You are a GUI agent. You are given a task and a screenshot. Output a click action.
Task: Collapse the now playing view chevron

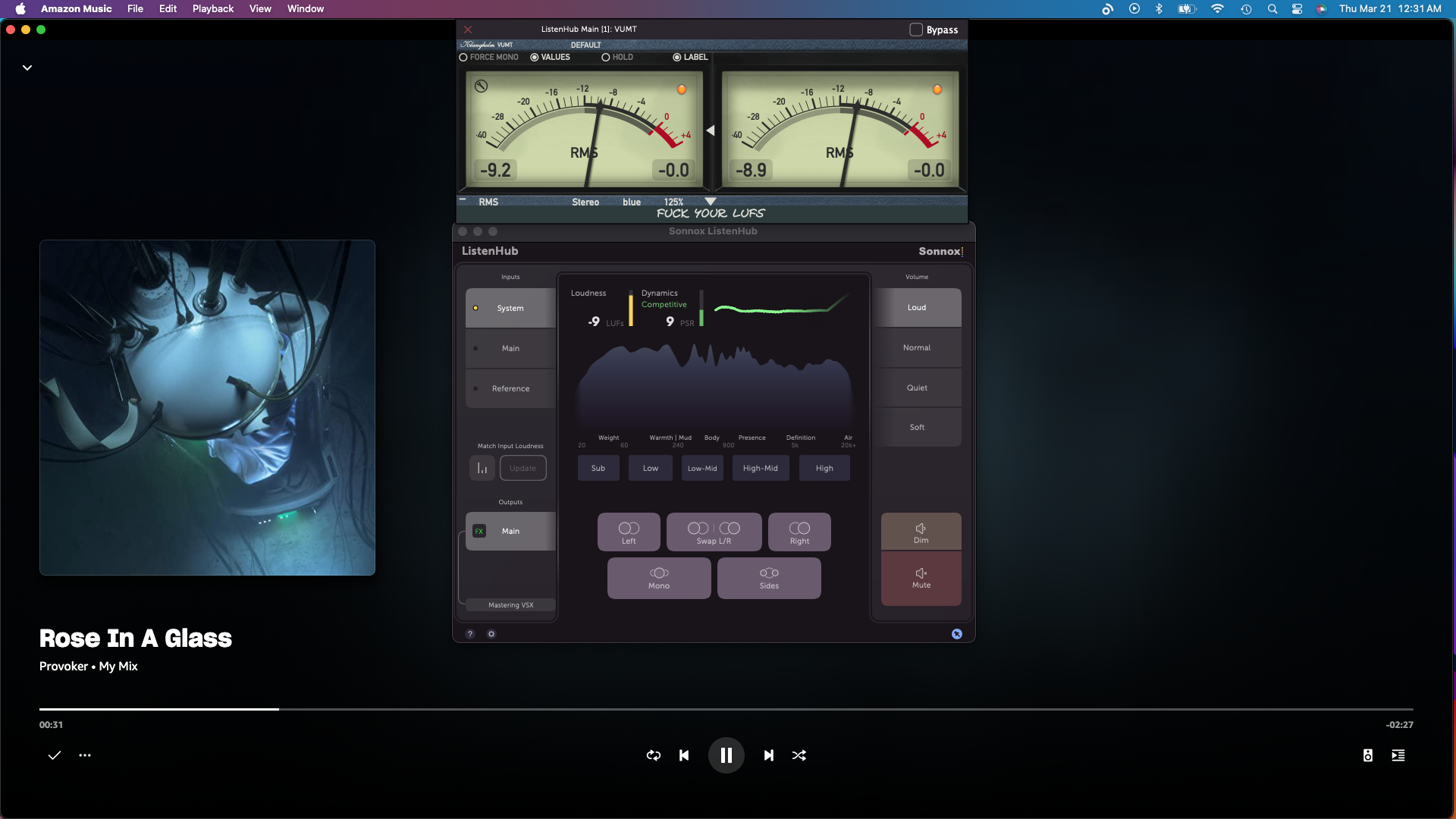pyautogui.click(x=27, y=67)
